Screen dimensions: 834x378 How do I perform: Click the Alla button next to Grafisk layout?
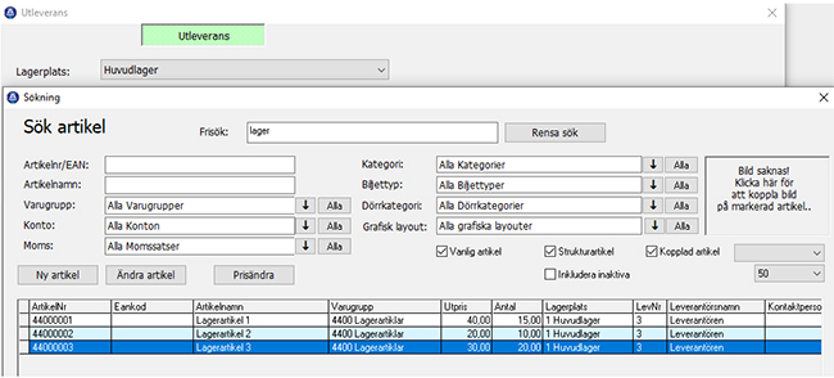coord(681,226)
